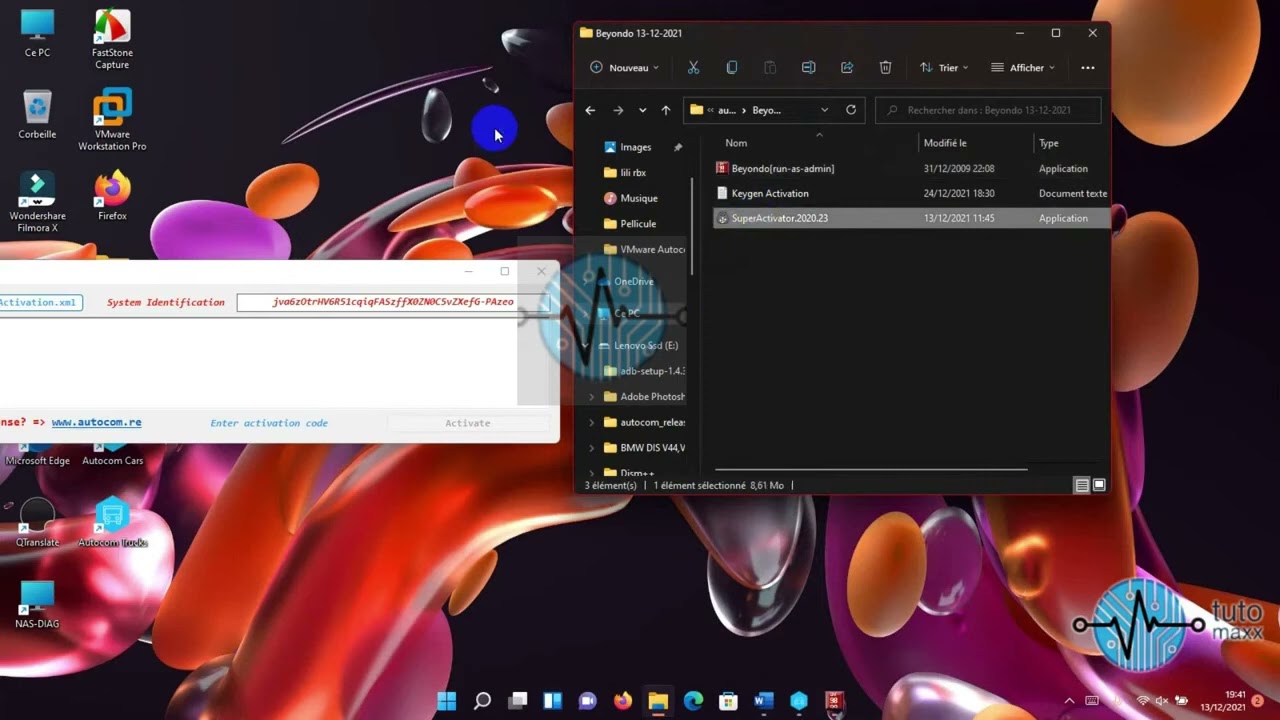This screenshot has height=720, width=1280.
Task: Switch Explorer to large icons layout
Action: click(1099, 485)
